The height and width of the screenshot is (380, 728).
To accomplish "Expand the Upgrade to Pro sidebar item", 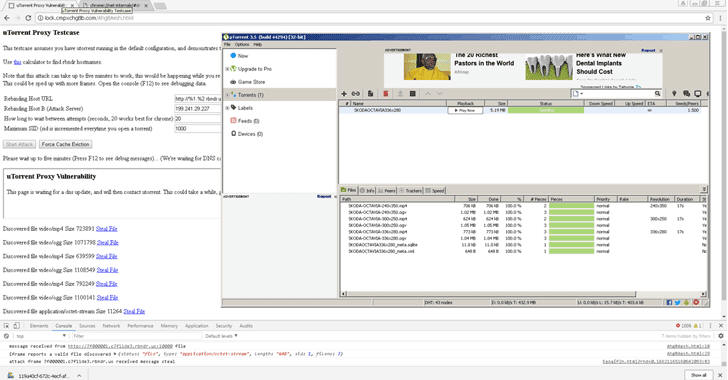I will pyautogui.click(x=227, y=69).
